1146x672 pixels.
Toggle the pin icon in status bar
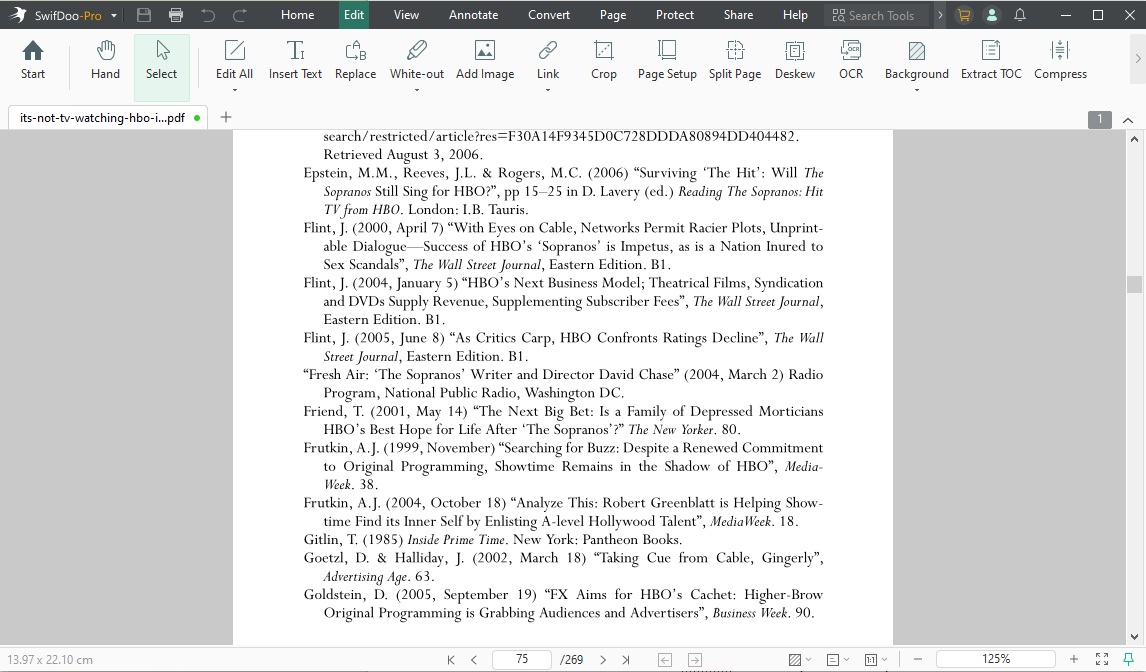point(1128,659)
